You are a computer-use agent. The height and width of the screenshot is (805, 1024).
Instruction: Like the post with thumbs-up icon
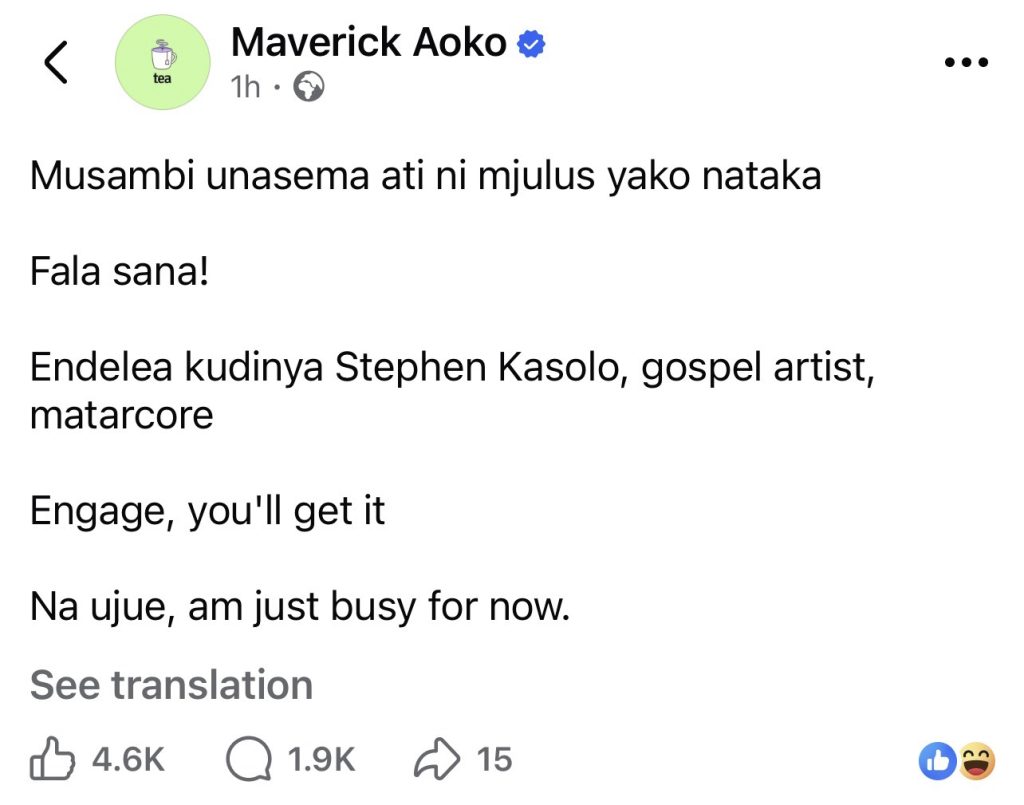(54, 760)
